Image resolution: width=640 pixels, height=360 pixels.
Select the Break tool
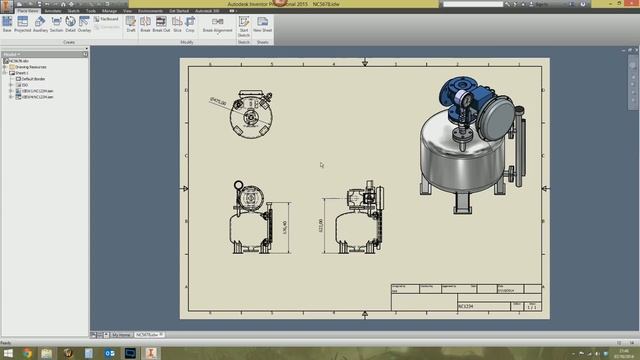145,24
